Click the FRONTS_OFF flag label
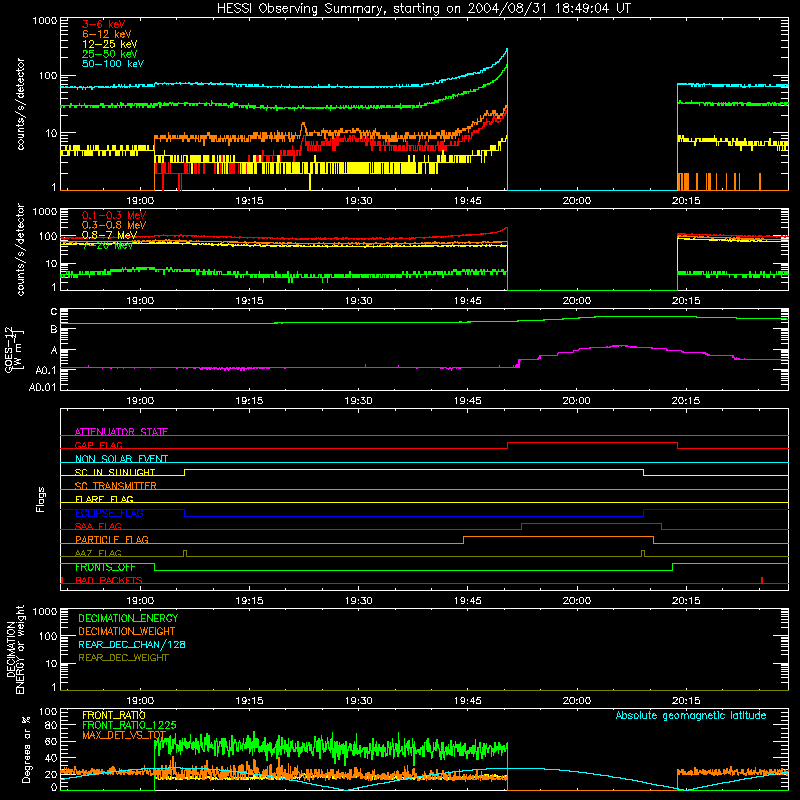Viewport: 800px width, 800px height. 105,567
